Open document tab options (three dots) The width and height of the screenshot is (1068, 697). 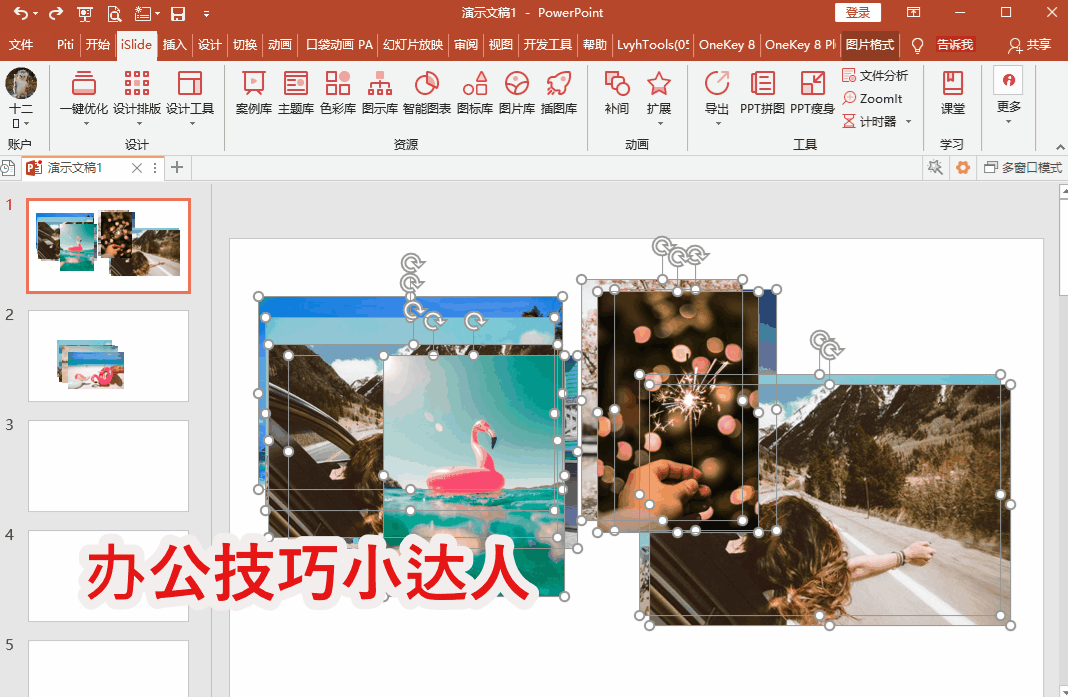(155, 168)
